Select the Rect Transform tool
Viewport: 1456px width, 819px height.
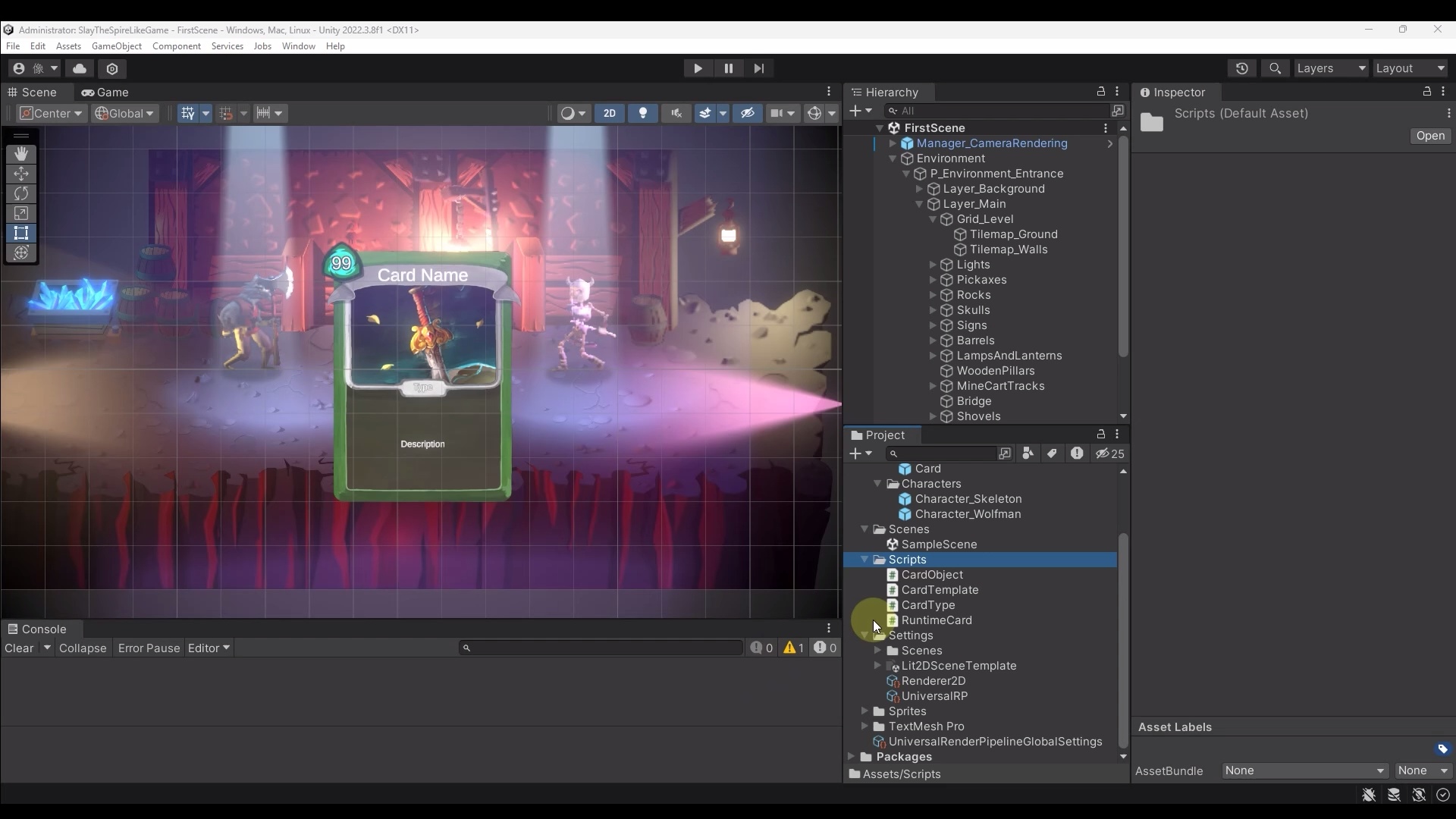pos(20,233)
